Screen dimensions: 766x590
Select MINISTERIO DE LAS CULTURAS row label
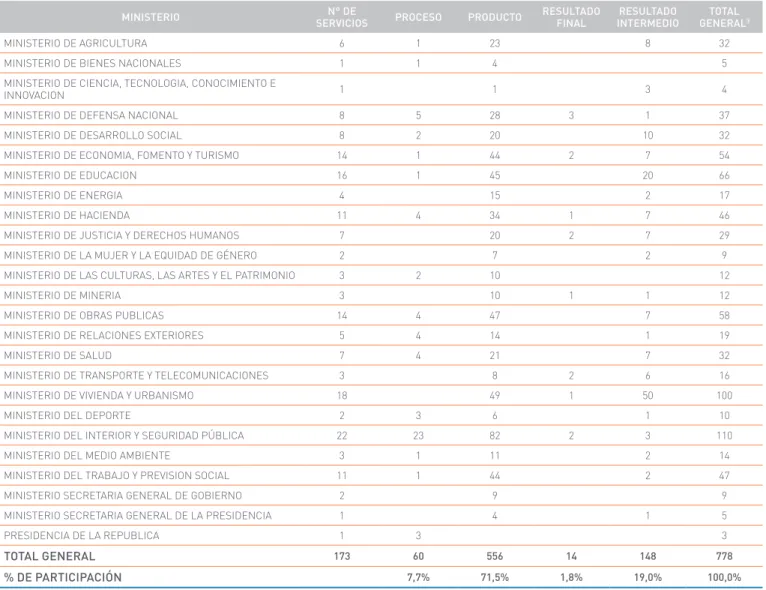coord(149,275)
